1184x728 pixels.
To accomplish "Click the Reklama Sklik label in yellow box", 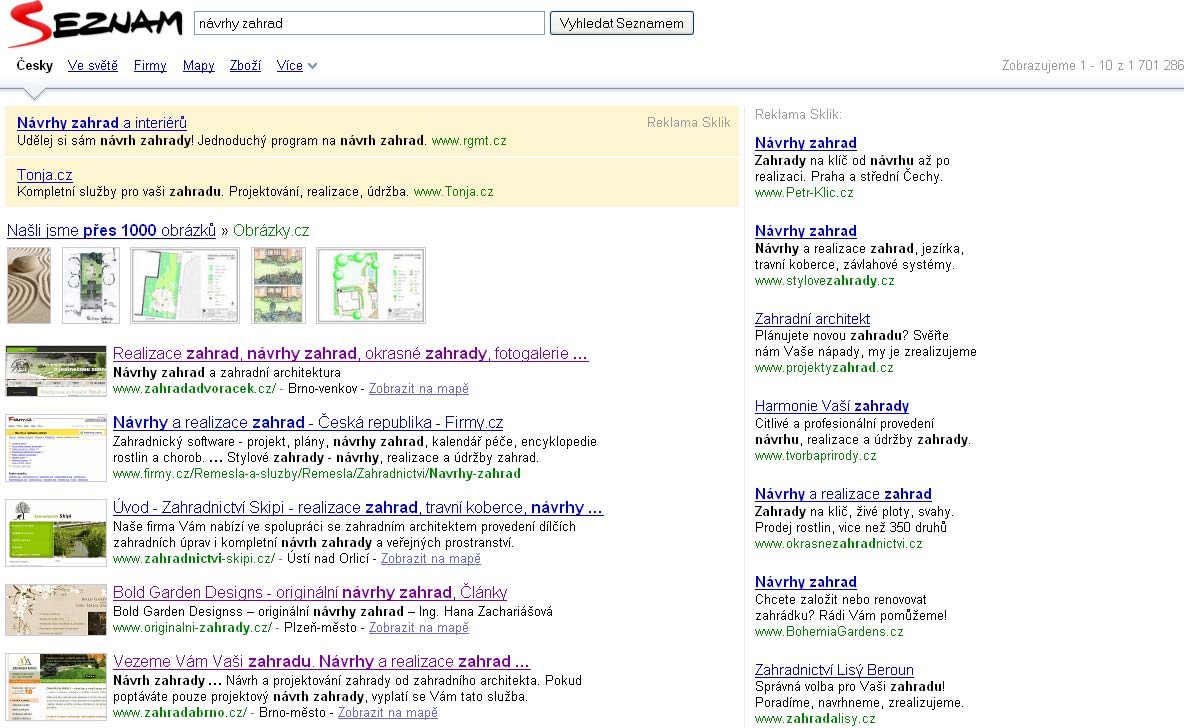I will [x=689, y=122].
